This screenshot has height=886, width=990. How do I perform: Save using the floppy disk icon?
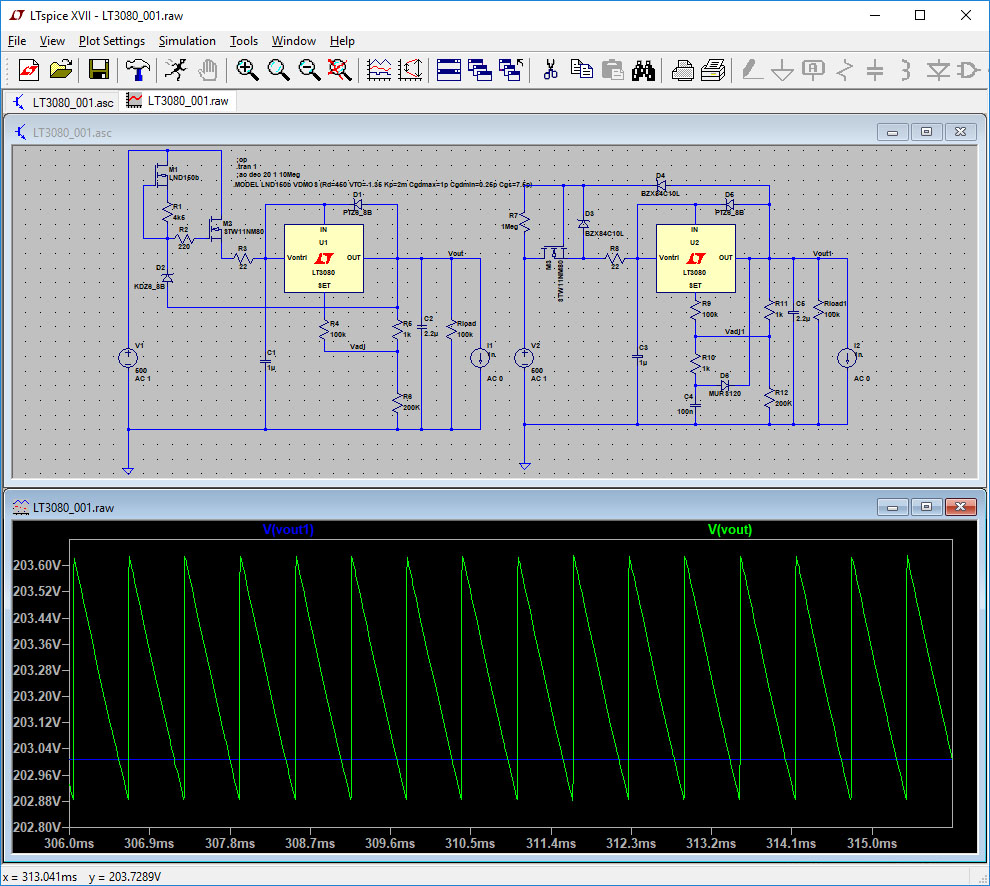(98, 69)
